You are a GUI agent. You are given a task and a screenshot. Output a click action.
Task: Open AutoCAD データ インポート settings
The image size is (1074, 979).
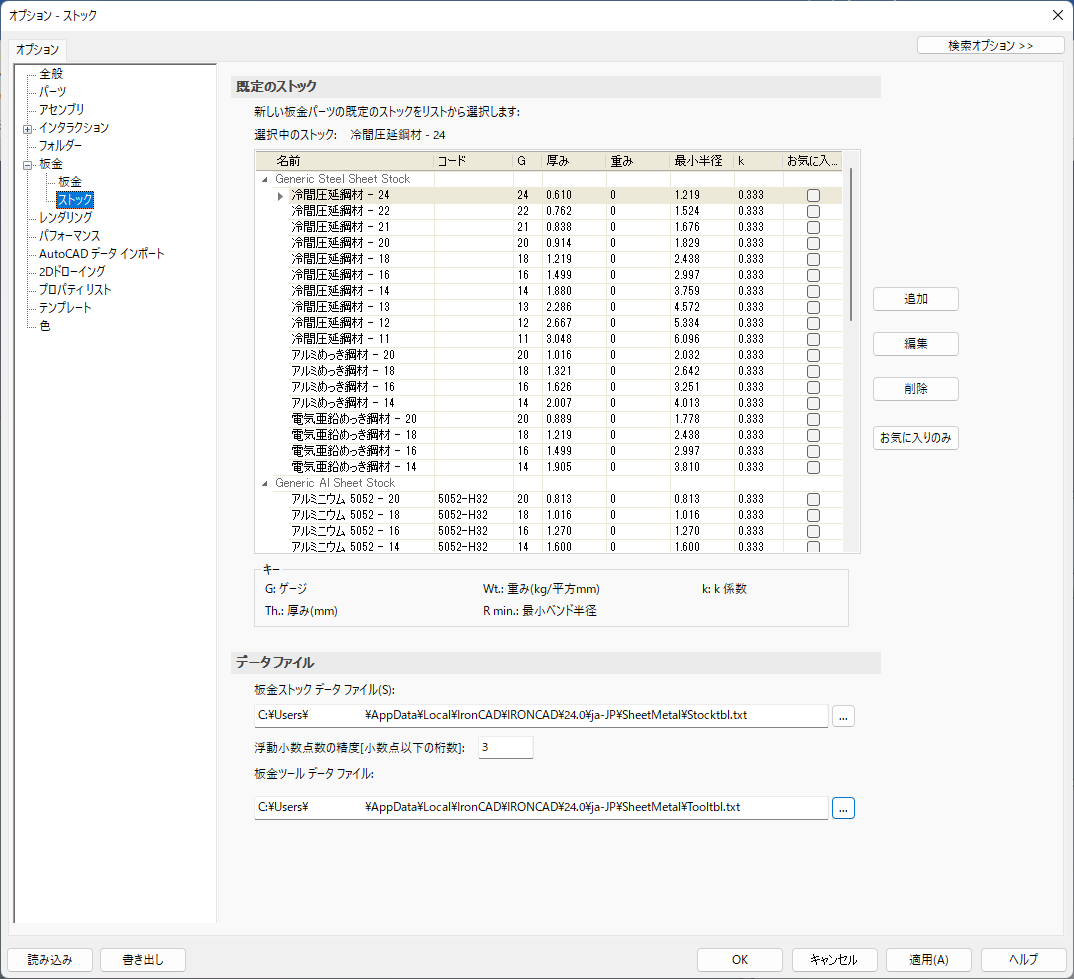[101, 254]
